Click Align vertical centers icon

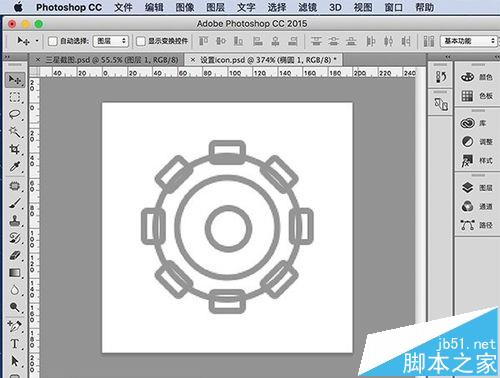pyautogui.click(x=221, y=41)
